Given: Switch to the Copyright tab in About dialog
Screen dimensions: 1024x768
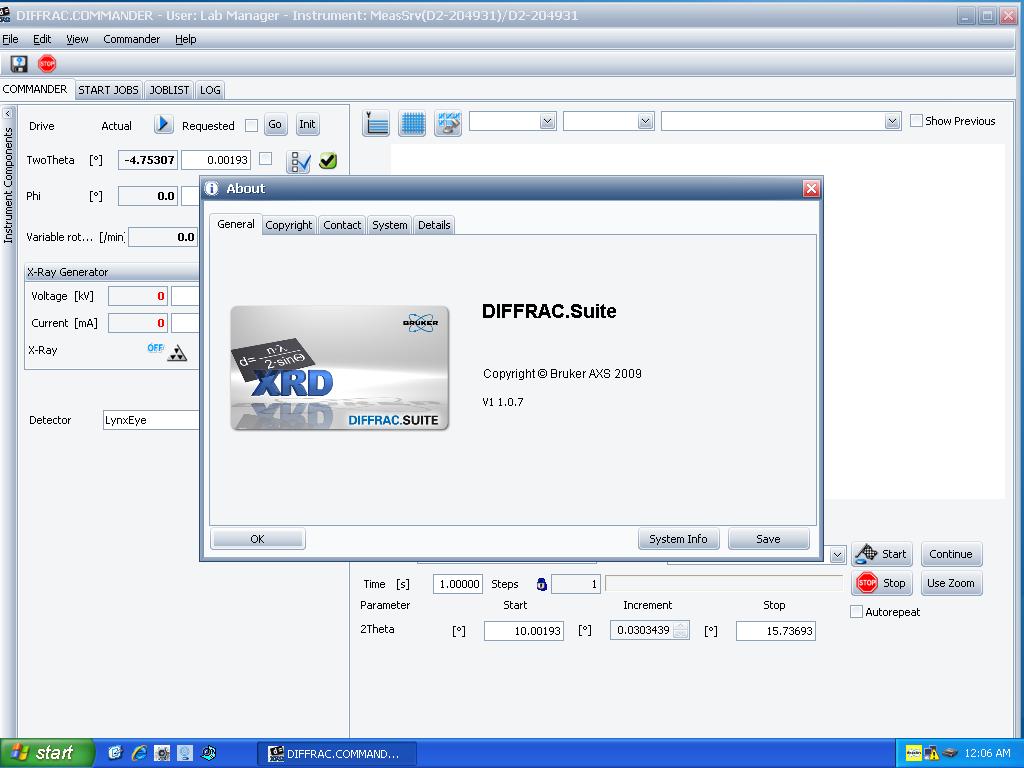Looking at the screenshot, I should click(289, 225).
